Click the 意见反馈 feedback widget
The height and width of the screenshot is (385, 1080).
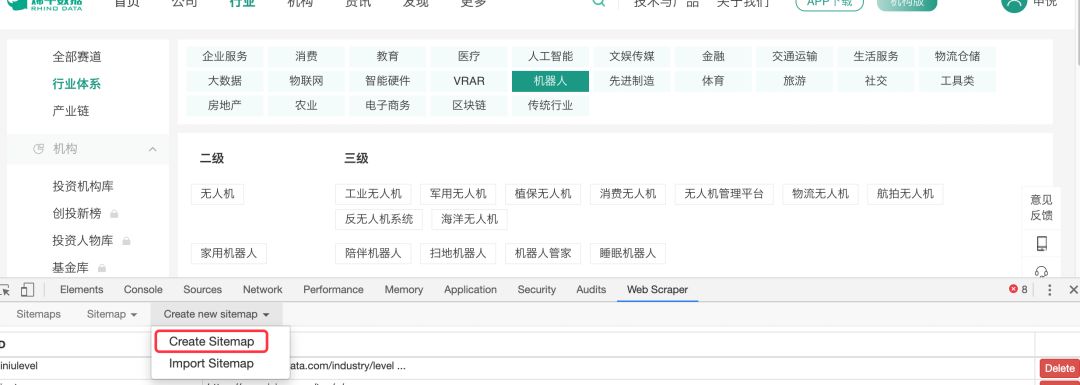1041,207
